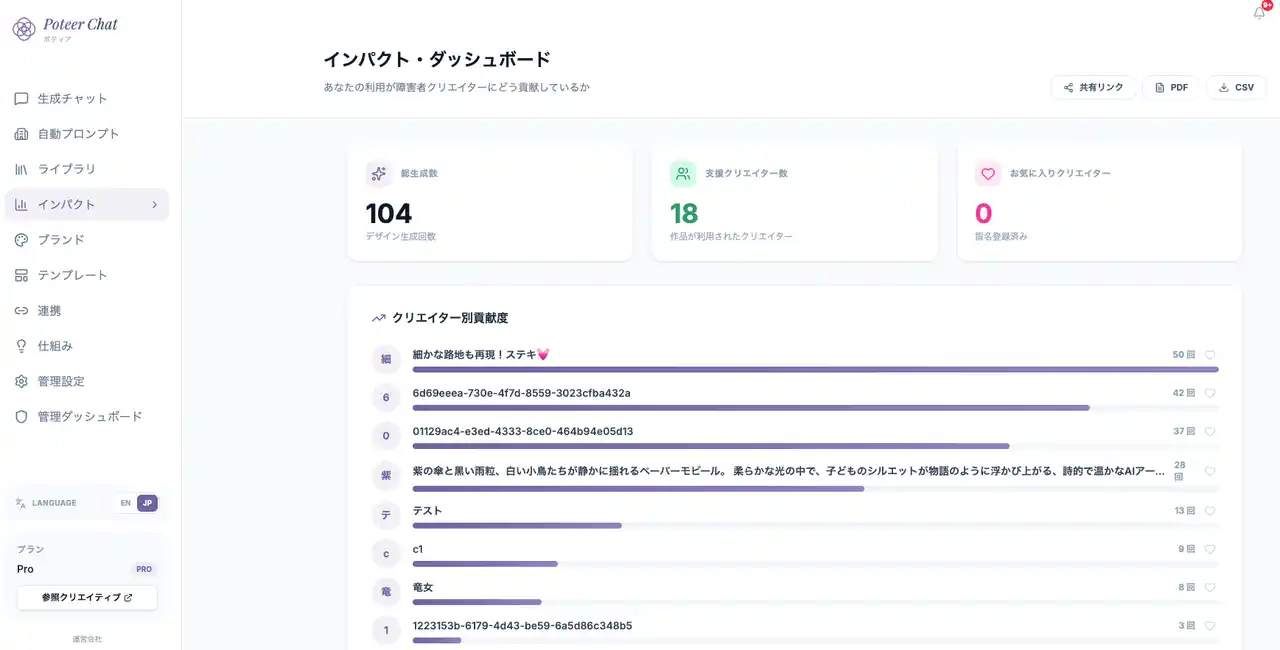The width and height of the screenshot is (1280, 650).
Task: Toggle favorite heart for creator c1
Action: tap(1210, 549)
